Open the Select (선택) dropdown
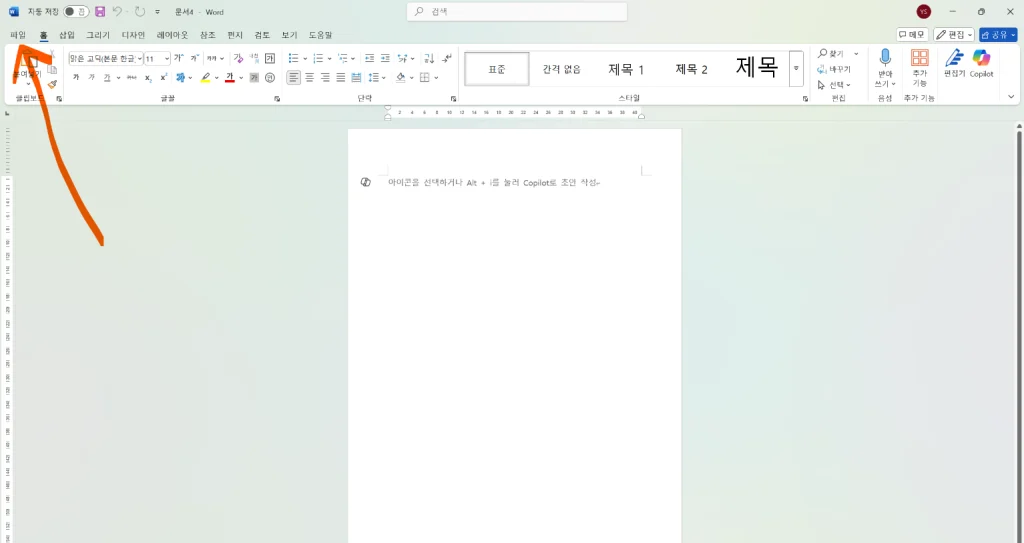 [x=834, y=85]
